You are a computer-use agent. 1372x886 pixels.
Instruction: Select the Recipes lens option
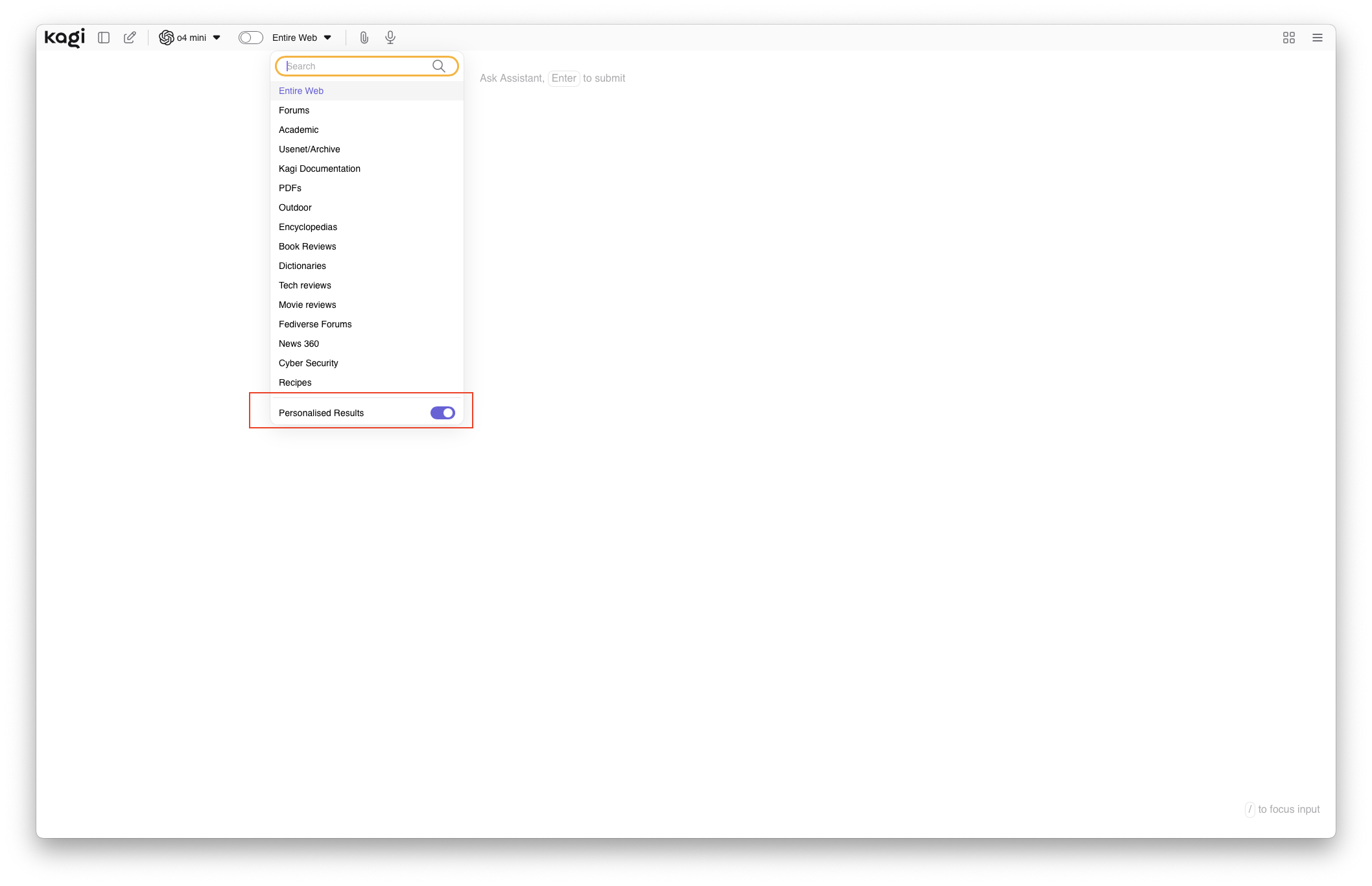tap(294, 382)
